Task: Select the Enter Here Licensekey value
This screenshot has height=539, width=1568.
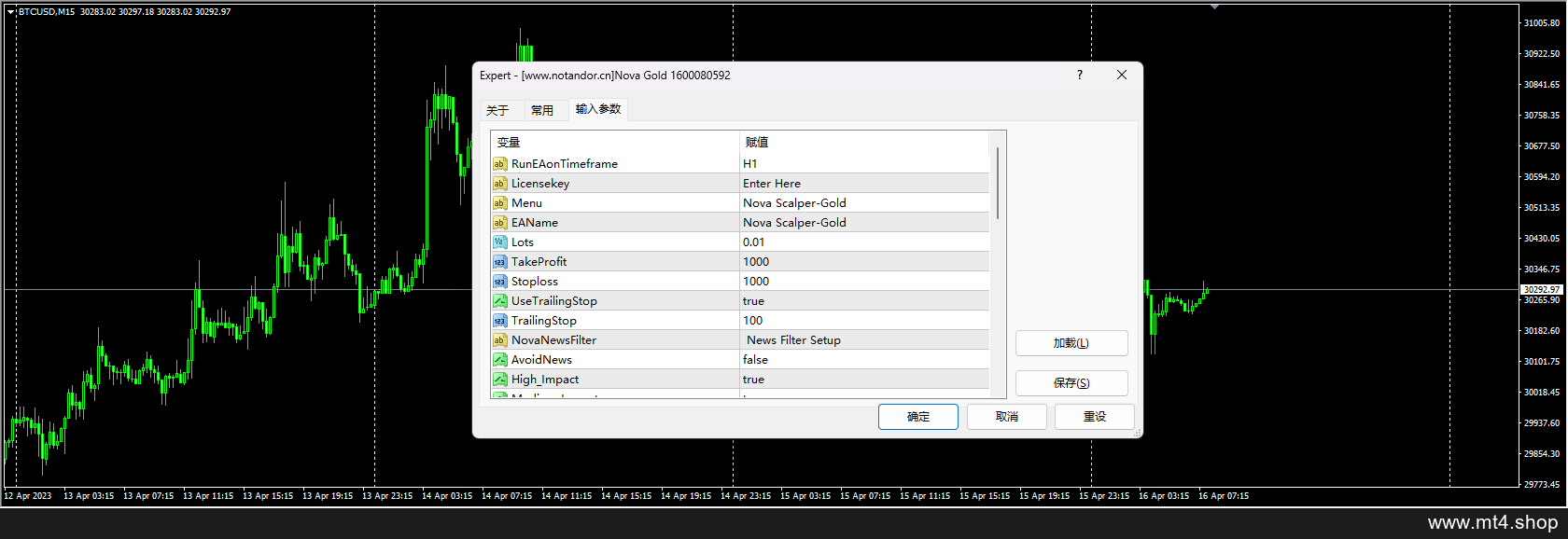Action: (772, 184)
